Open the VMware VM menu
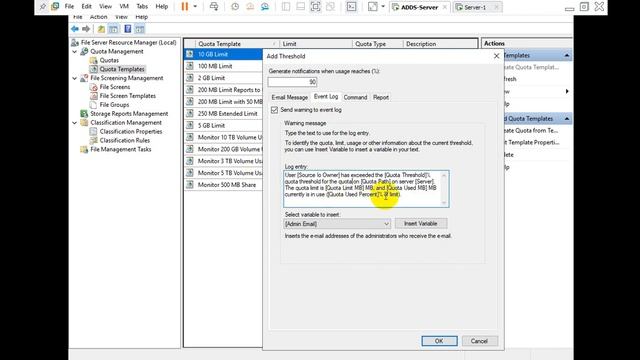Image resolution: width=640 pixels, height=360 pixels. click(x=124, y=7)
